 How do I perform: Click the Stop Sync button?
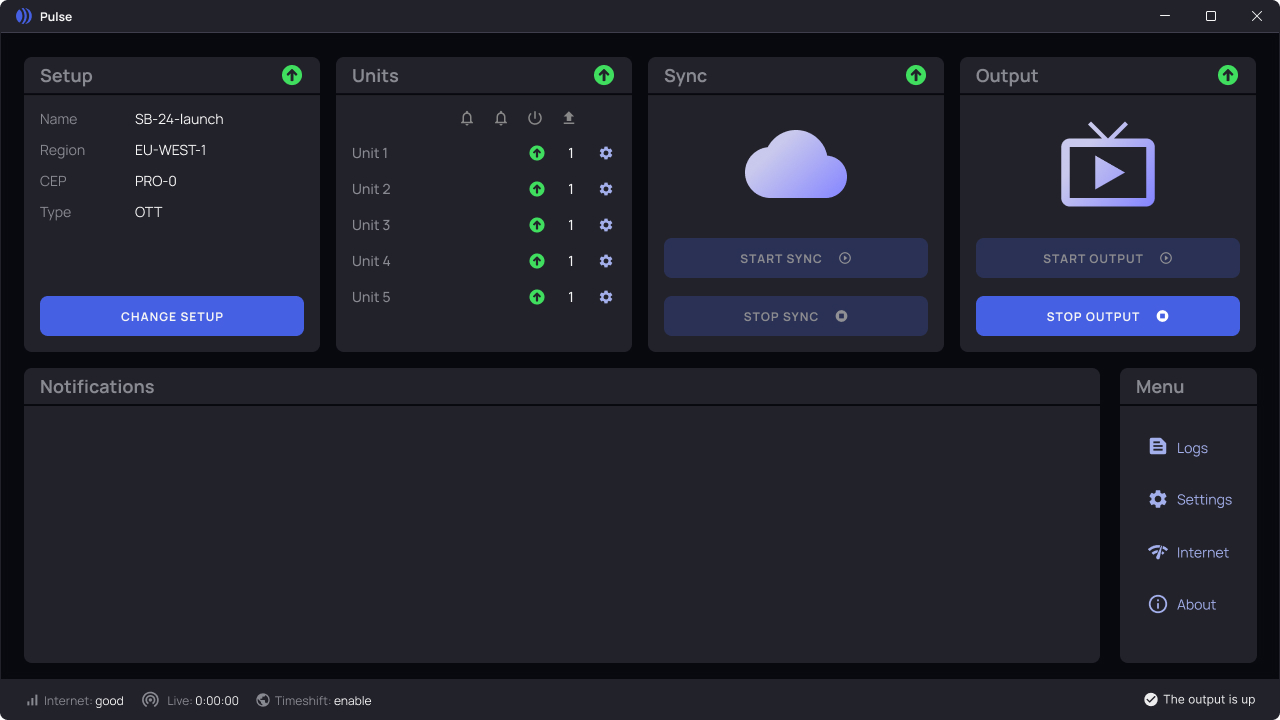click(x=796, y=316)
